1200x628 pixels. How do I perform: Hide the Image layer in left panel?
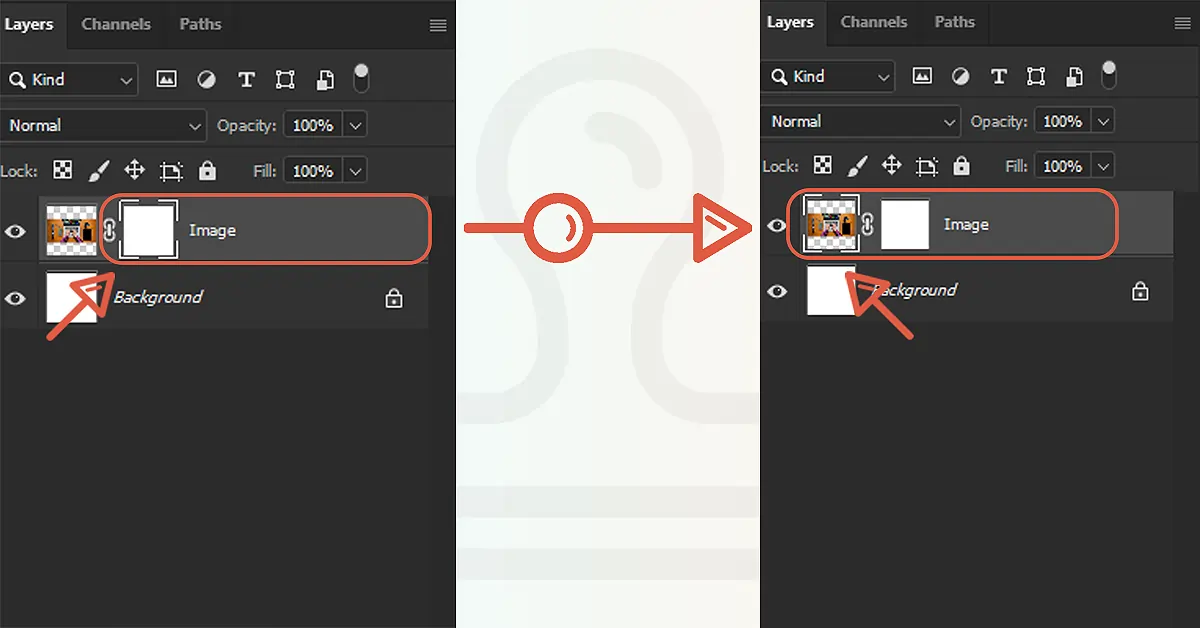tap(15, 231)
